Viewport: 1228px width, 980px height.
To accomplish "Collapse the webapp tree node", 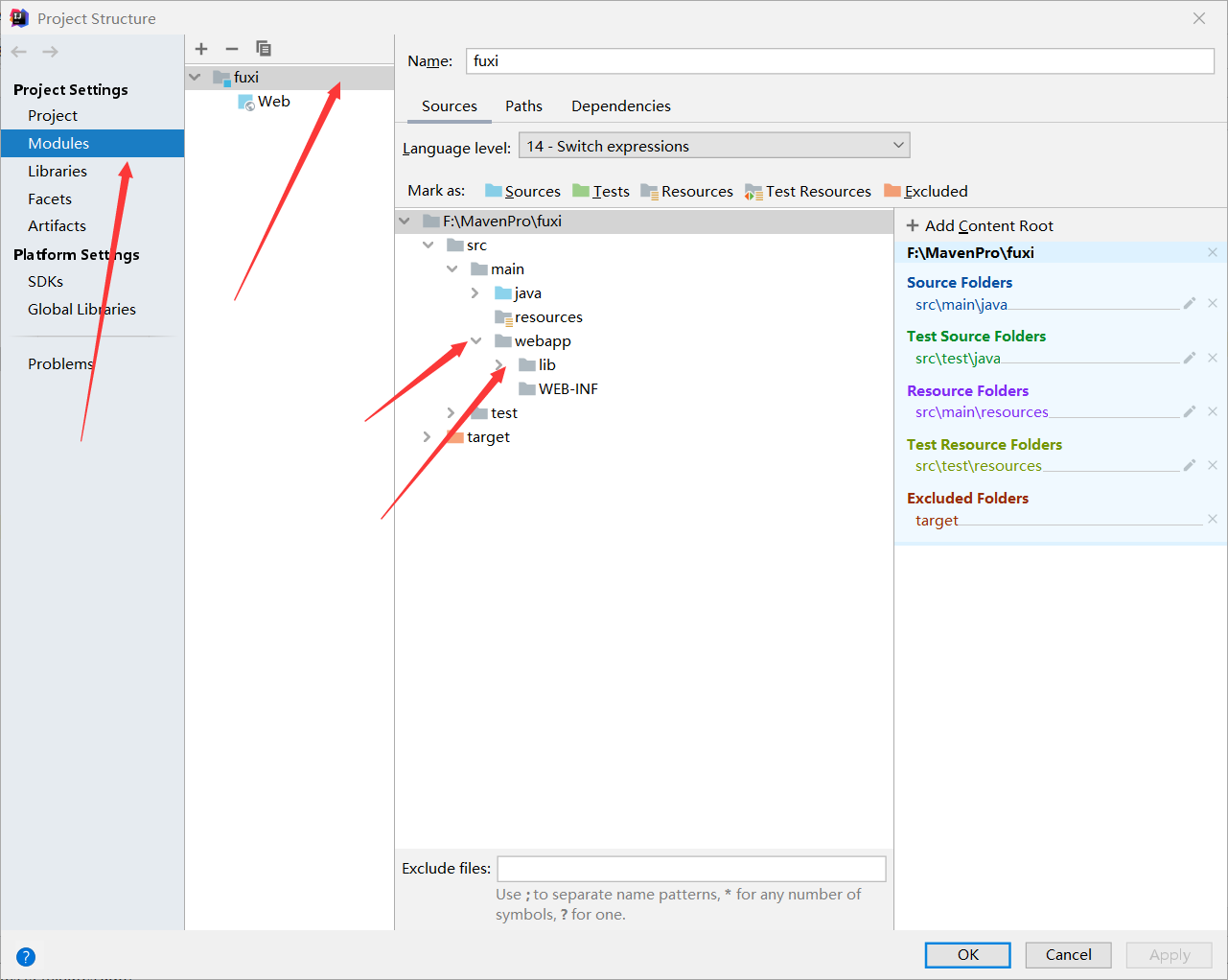I will coord(475,340).
